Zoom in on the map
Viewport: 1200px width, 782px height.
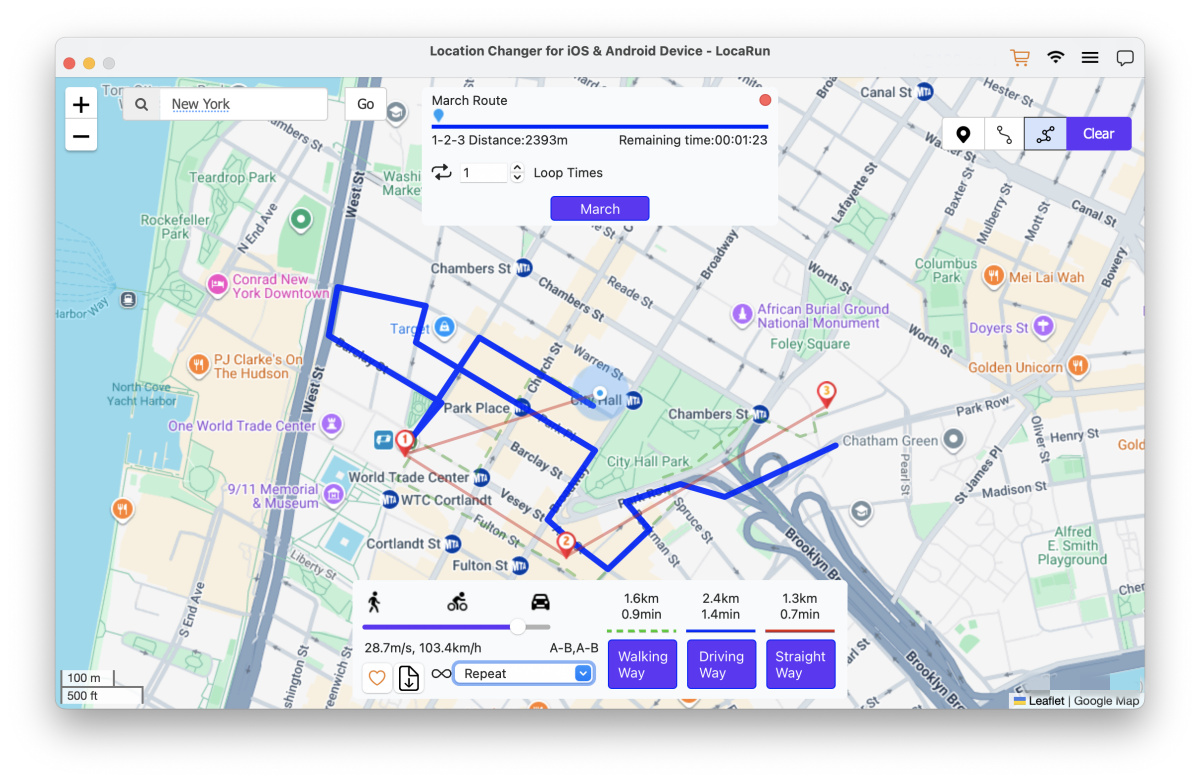click(81, 104)
